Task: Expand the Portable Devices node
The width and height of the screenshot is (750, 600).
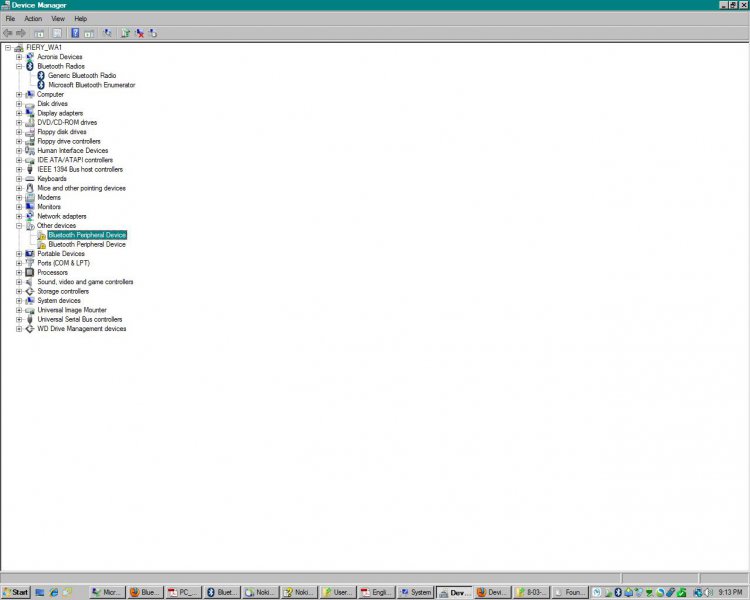Action: pos(19,254)
